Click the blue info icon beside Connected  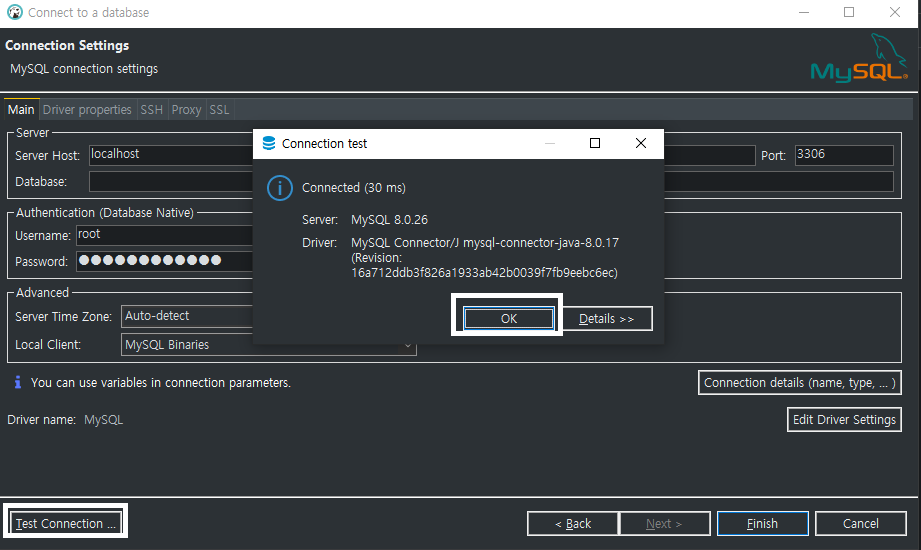click(280, 188)
